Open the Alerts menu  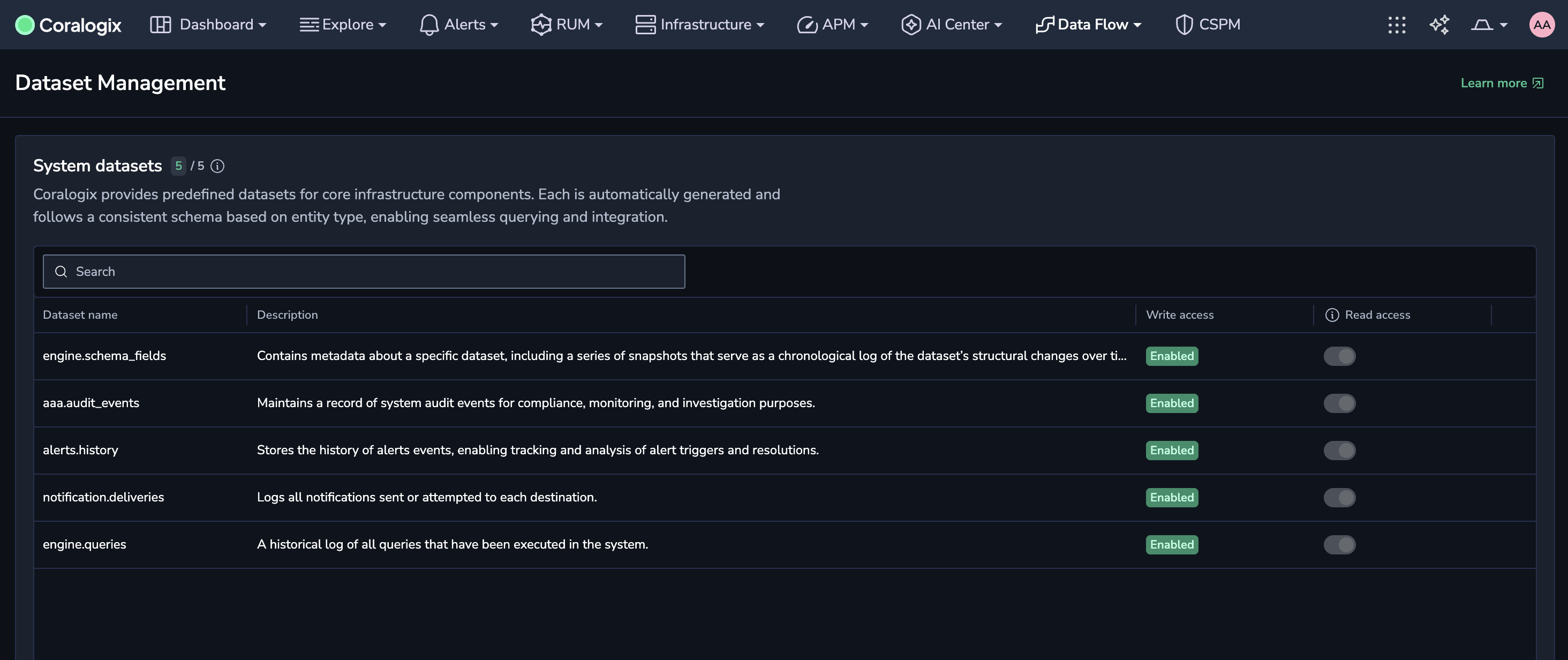459,25
